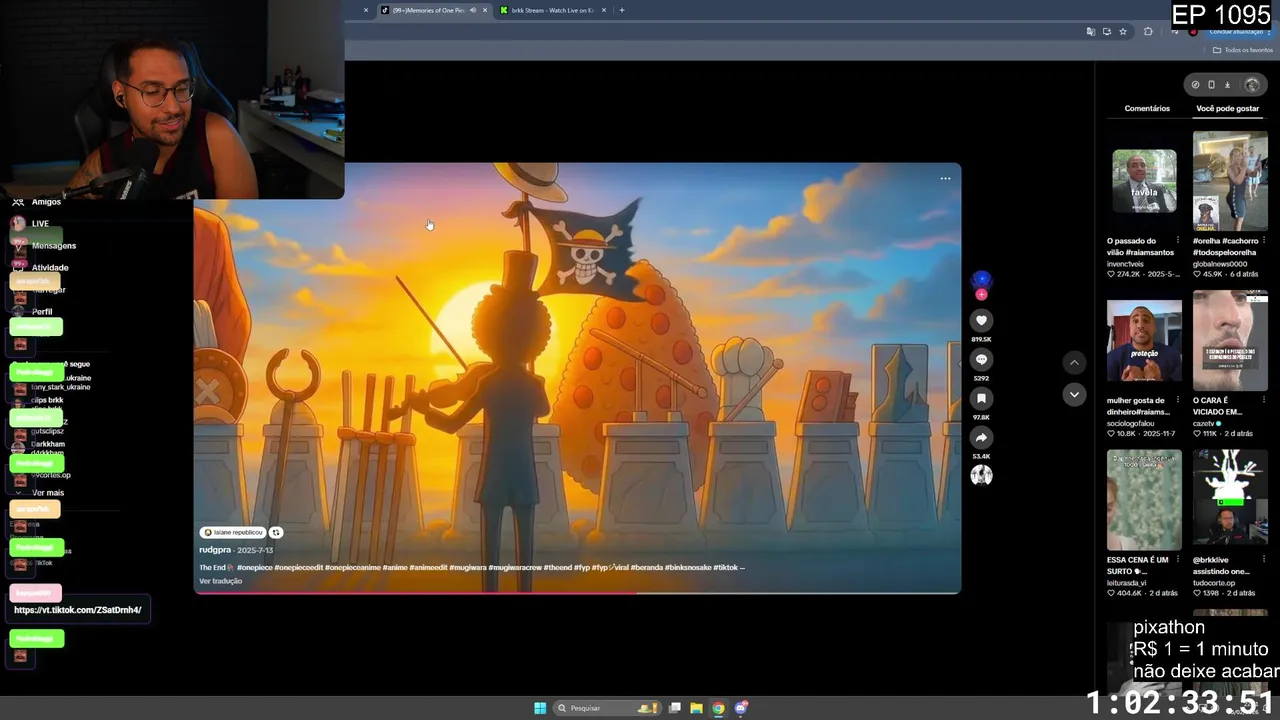Screen dimensions: 1280x720
Task: Open the ESSA CENA É UM SURTO thumbnail
Action: pos(1144,500)
